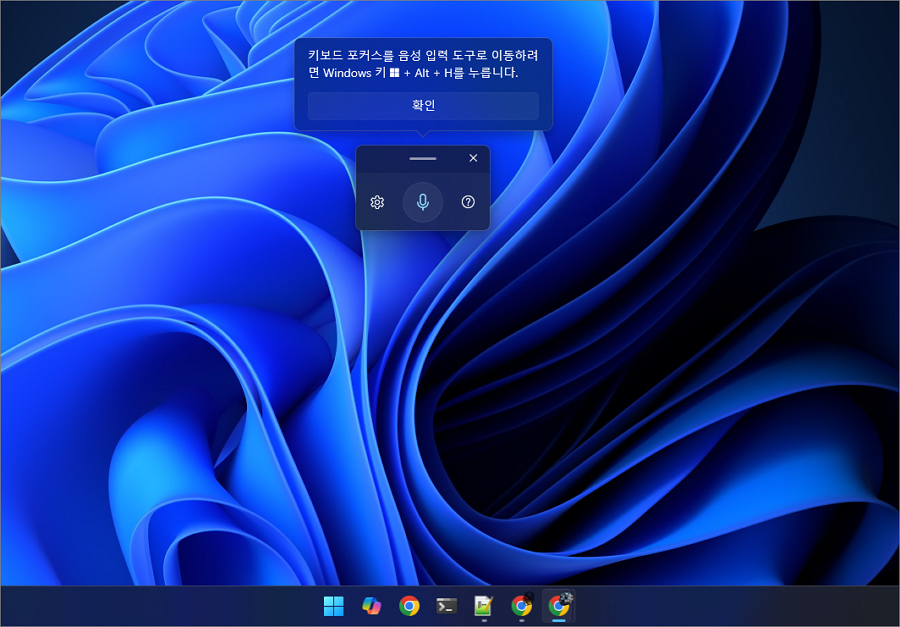Launch Copilot from the taskbar
The image size is (900, 627).
coord(371,606)
